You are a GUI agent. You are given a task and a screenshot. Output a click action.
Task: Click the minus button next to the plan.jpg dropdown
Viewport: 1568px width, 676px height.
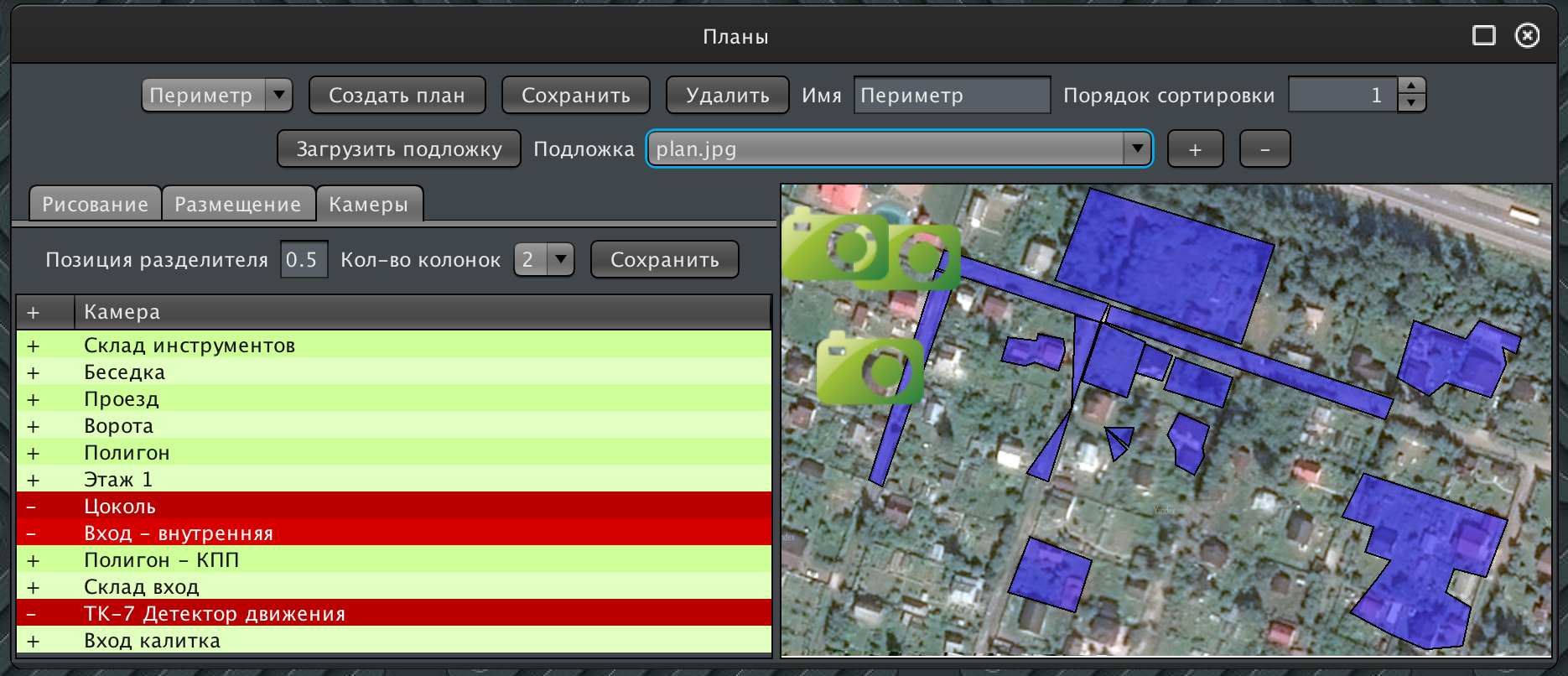[1264, 149]
